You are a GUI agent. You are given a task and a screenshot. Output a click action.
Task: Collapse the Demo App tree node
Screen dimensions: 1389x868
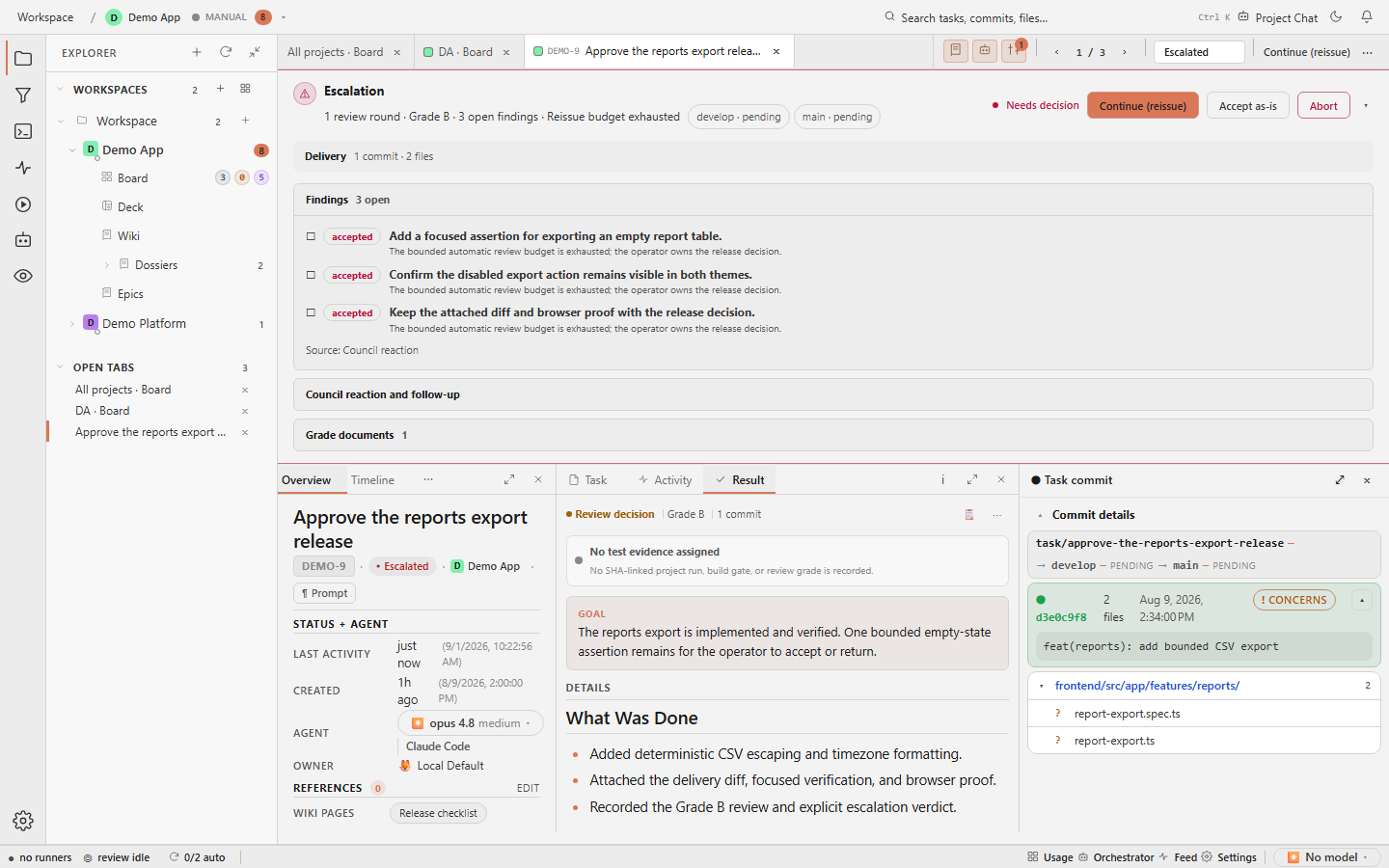click(72, 149)
